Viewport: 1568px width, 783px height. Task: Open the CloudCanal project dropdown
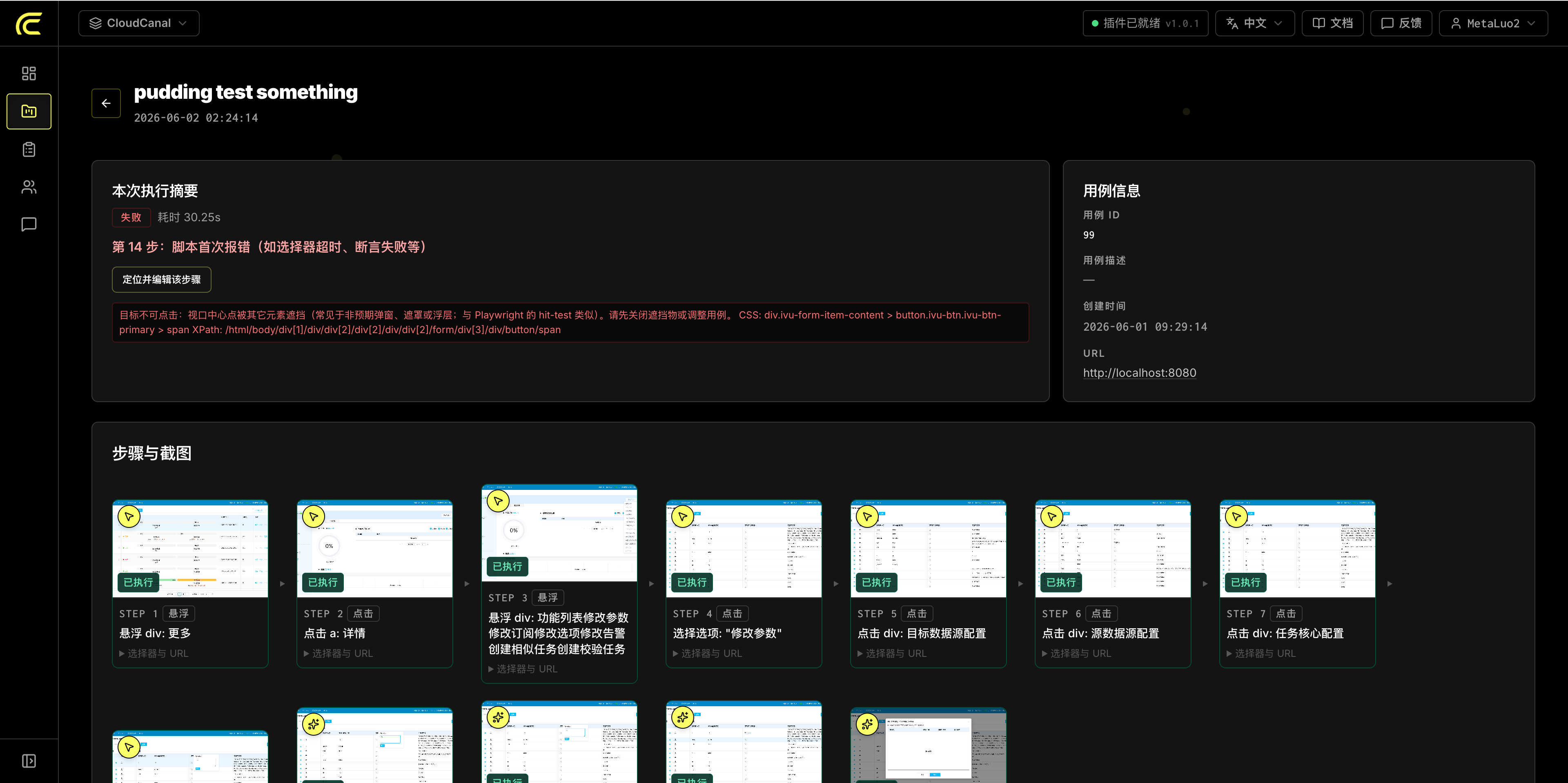(139, 23)
